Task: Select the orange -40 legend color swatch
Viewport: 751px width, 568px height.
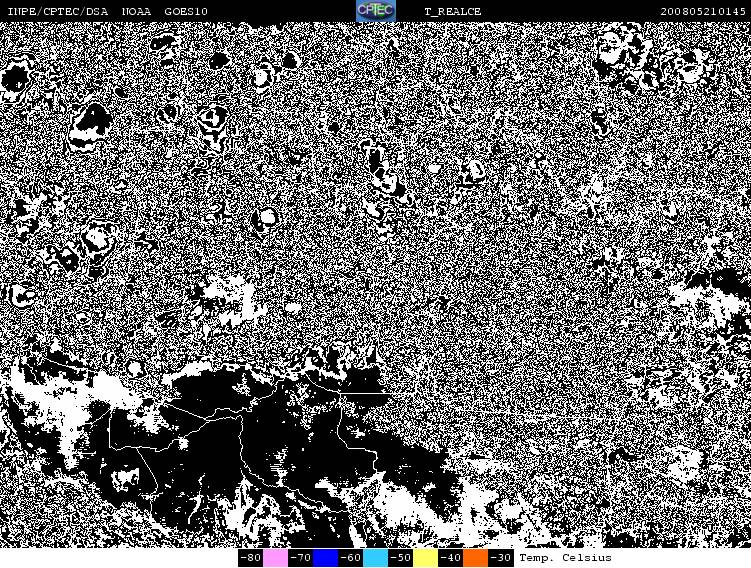Action: point(476,558)
